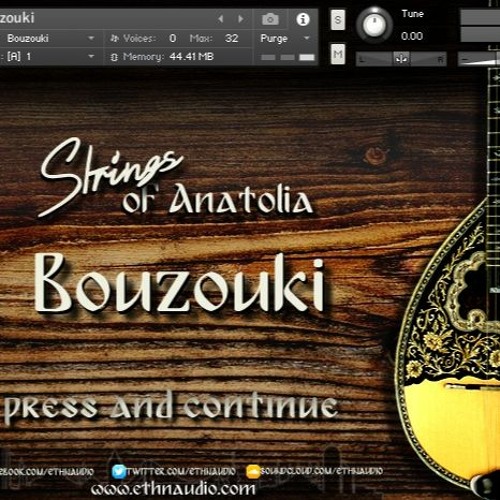
Task: Take a snapshot with the camera icon
Action: tap(270, 19)
